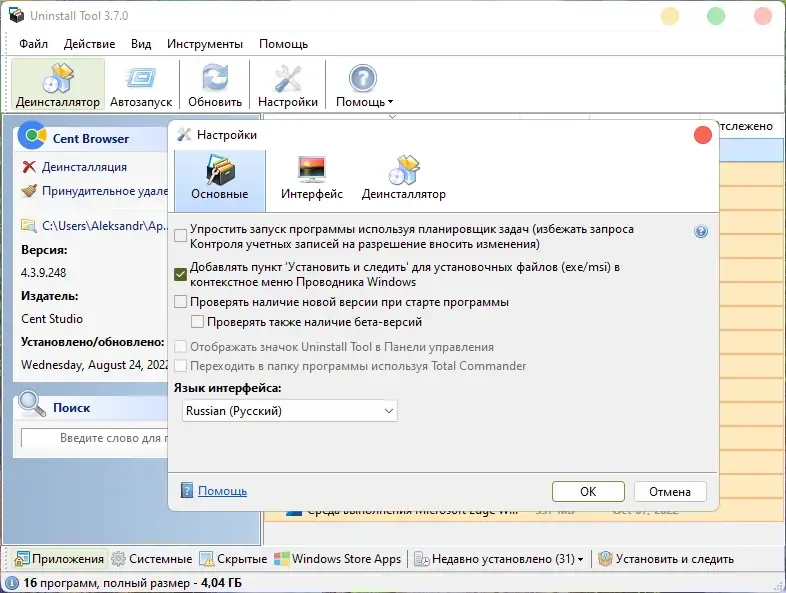Click the magnifier icon in Поиск panel

click(32, 404)
